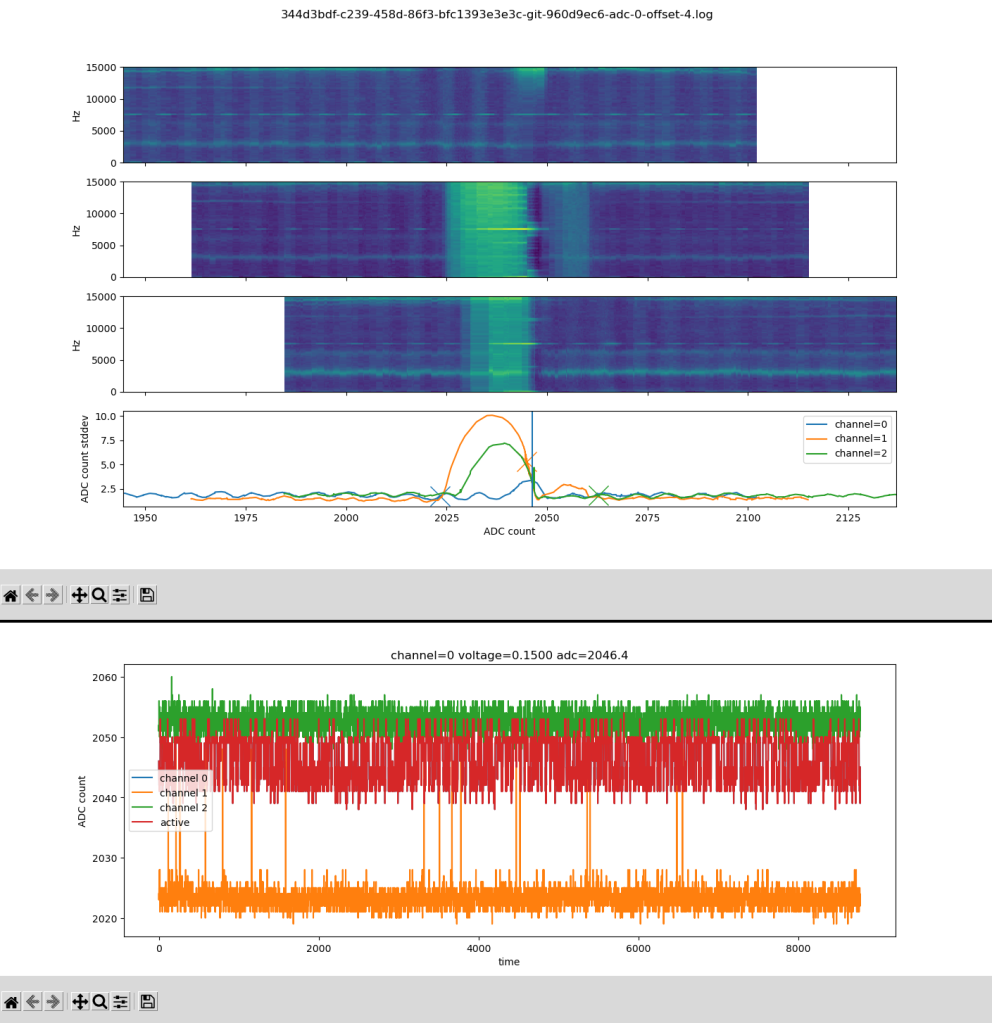Click the peak of the orange channel=1 curve
Viewport: 992px width, 1023px height.
490,415
